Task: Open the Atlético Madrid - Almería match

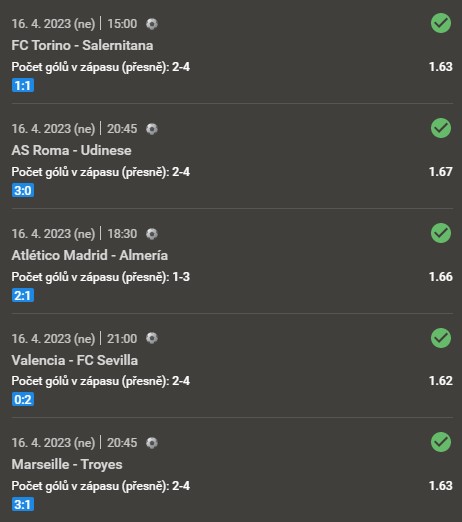Action: pos(90,255)
